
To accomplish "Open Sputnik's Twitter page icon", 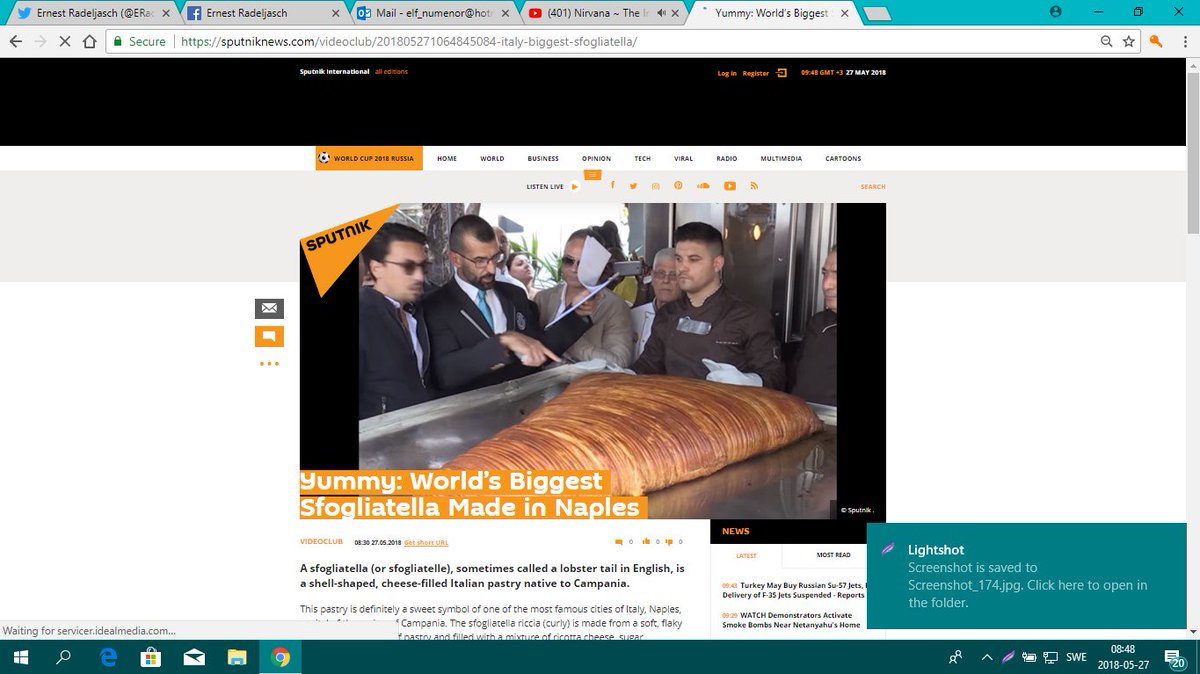I will click(x=633, y=186).
